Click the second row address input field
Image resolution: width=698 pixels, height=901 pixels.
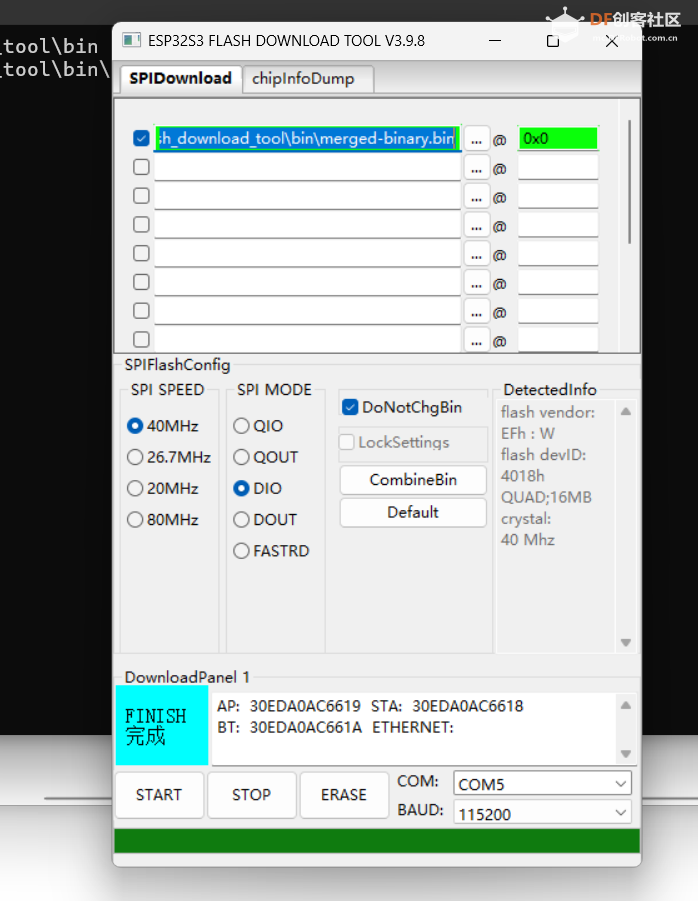(x=558, y=168)
